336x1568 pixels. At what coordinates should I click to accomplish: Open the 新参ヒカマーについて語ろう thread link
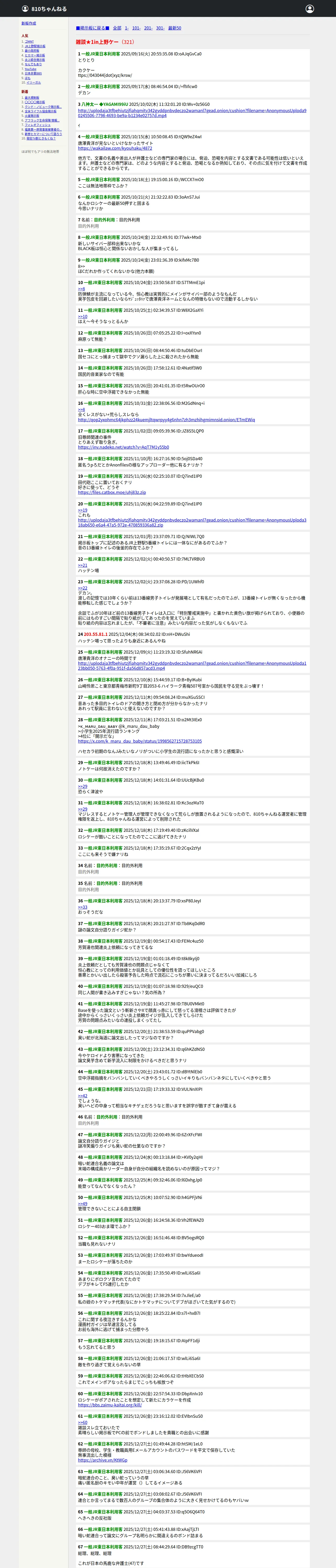(43, 134)
